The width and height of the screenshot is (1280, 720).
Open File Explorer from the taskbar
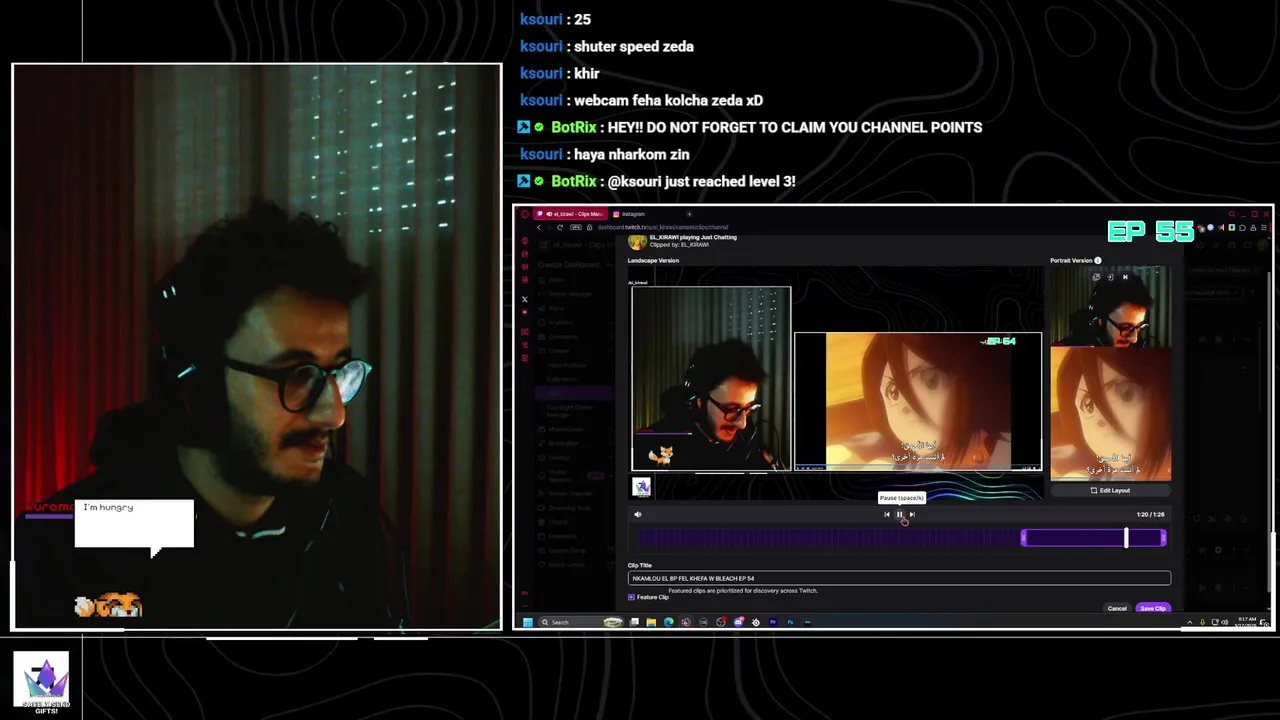point(651,622)
